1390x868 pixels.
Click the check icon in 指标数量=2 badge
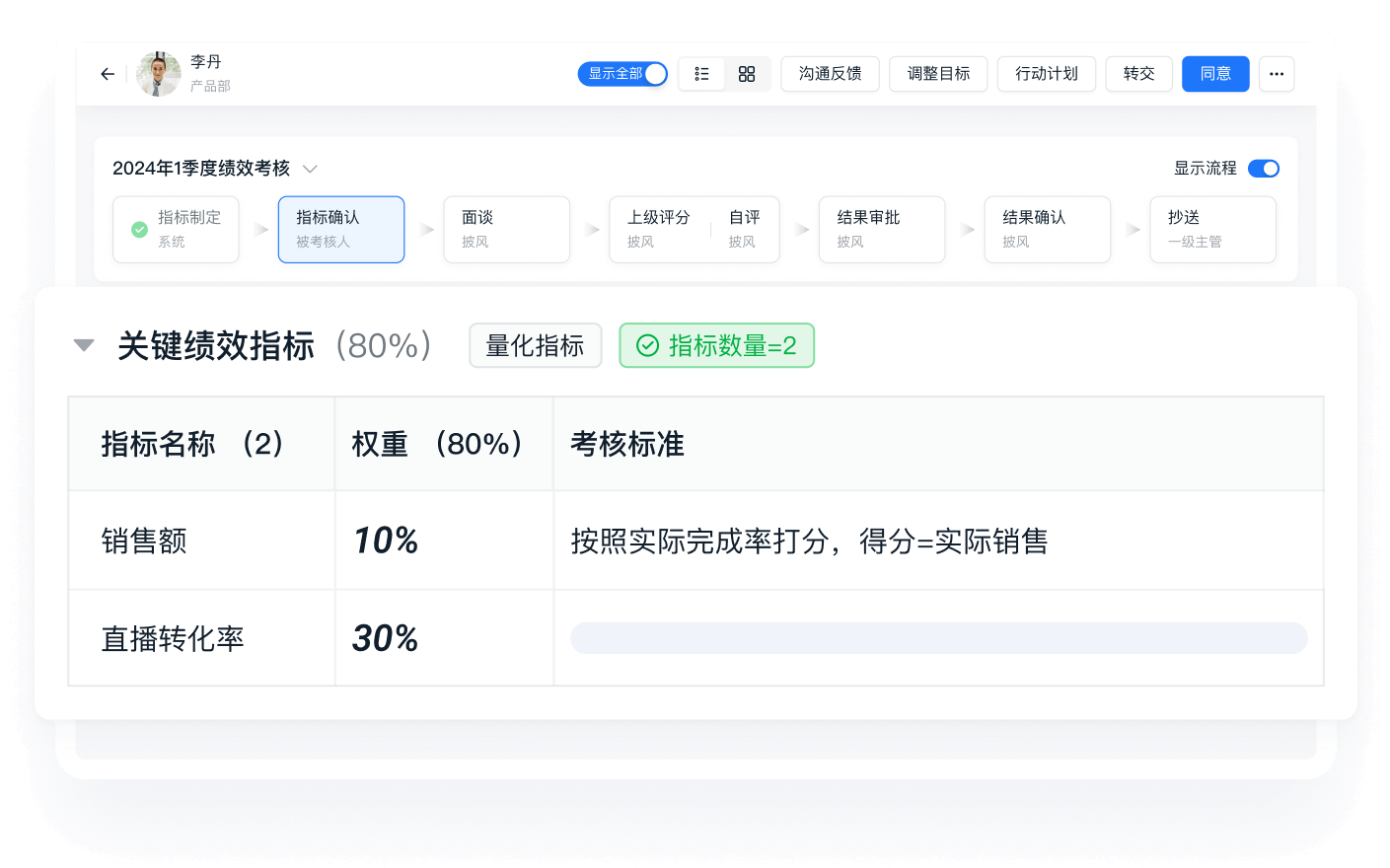(x=648, y=345)
